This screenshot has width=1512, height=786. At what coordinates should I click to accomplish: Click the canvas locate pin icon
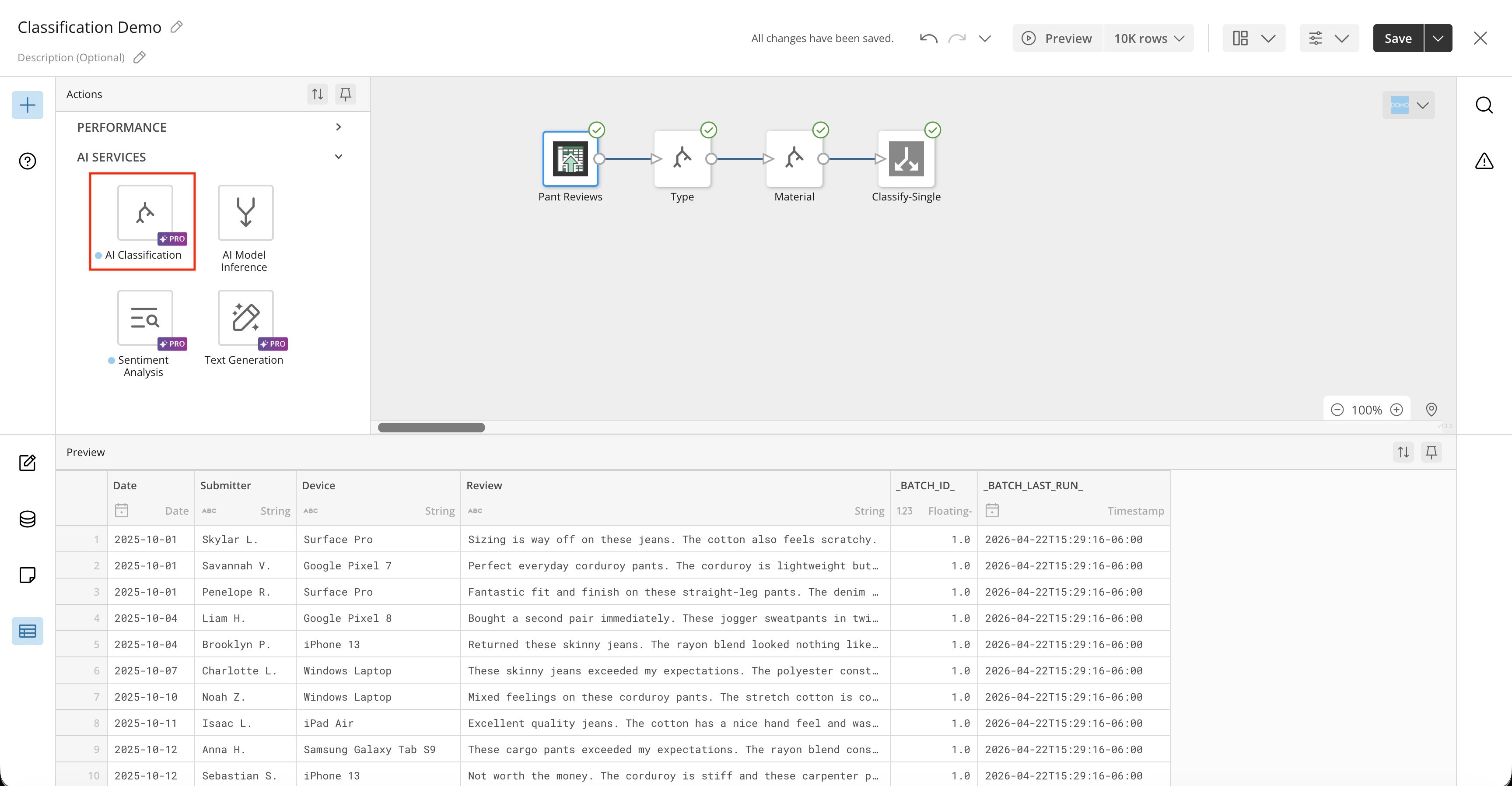click(x=1431, y=410)
